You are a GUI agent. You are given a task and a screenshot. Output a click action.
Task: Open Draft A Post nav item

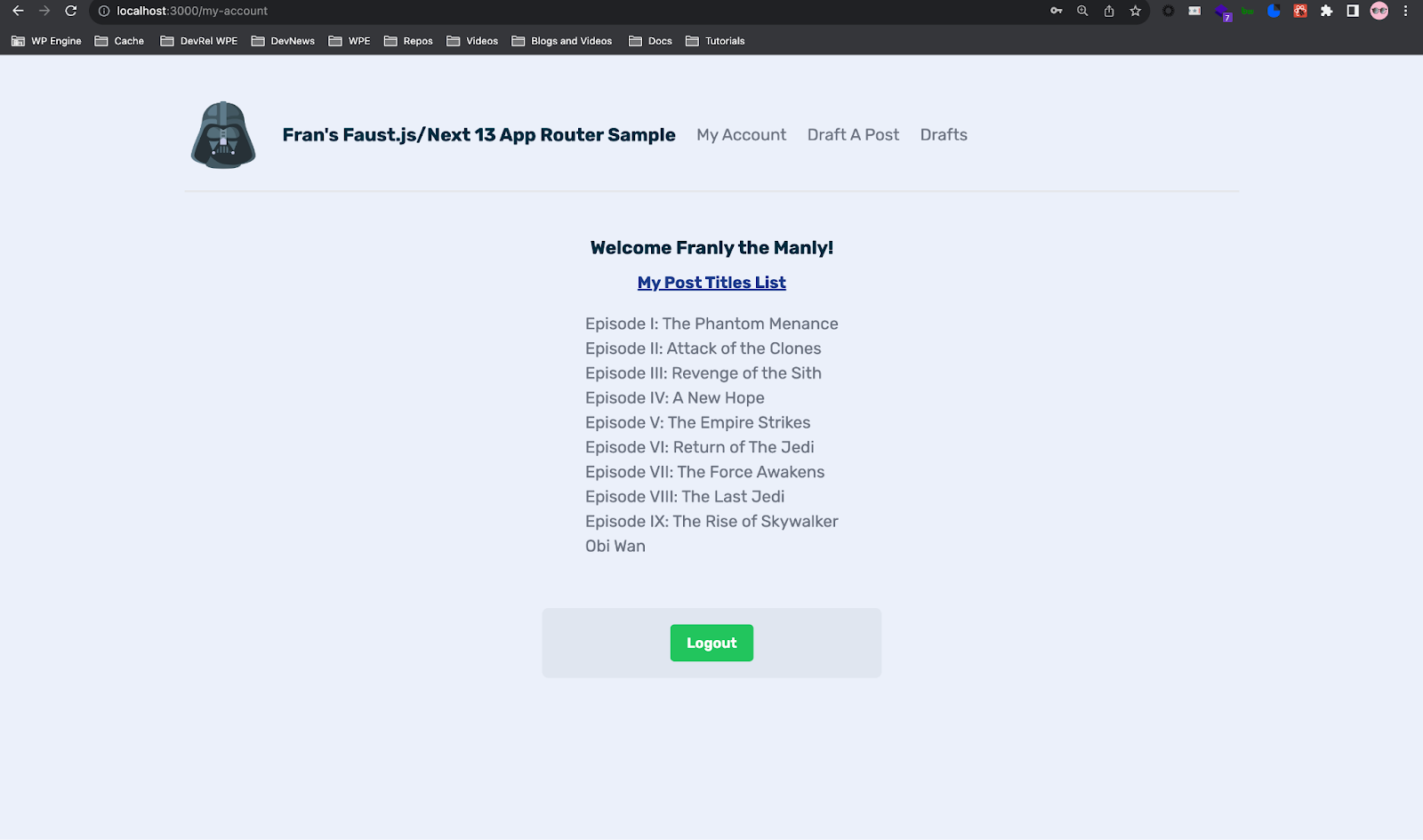click(853, 135)
